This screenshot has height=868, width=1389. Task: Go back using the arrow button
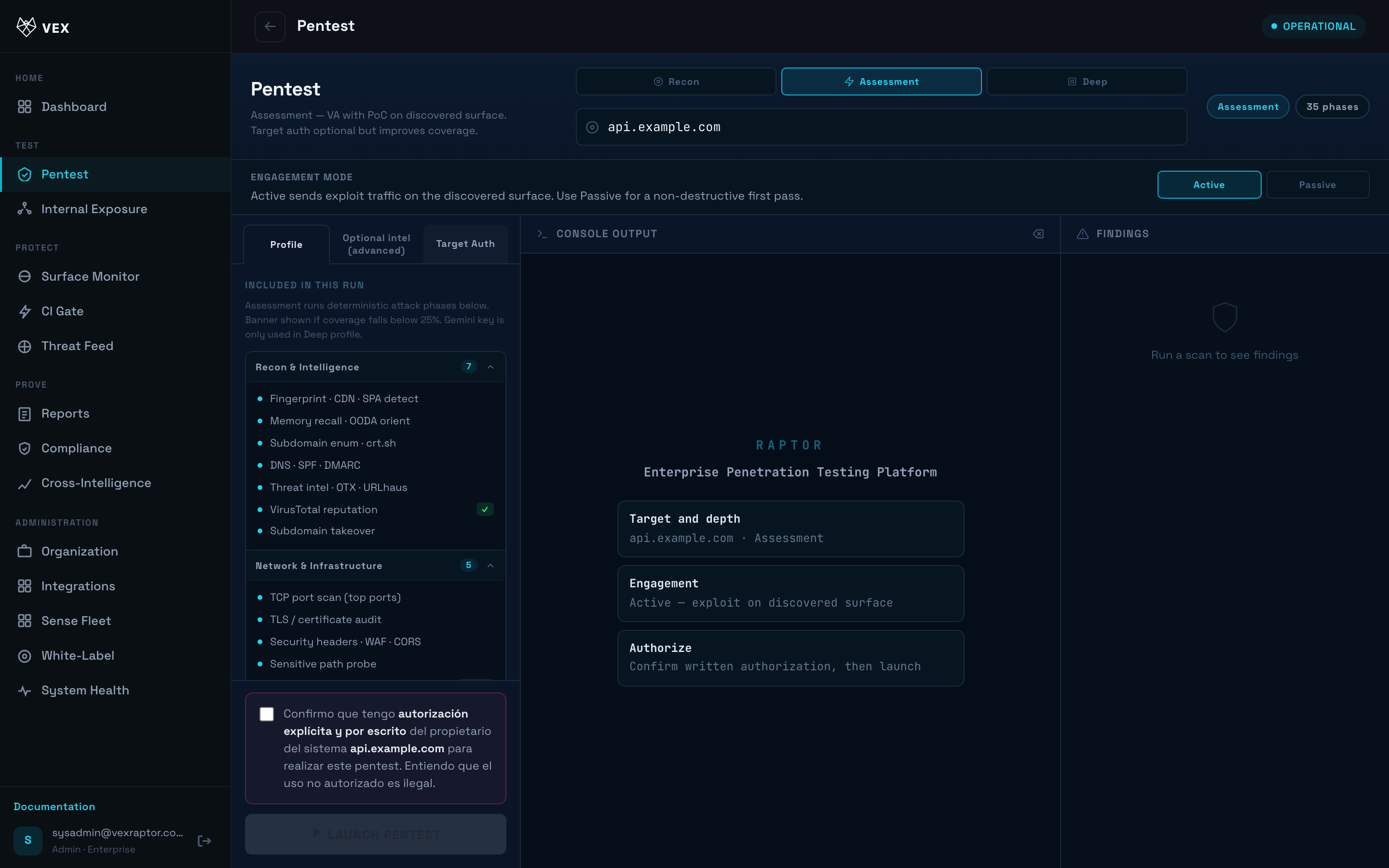point(270,27)
